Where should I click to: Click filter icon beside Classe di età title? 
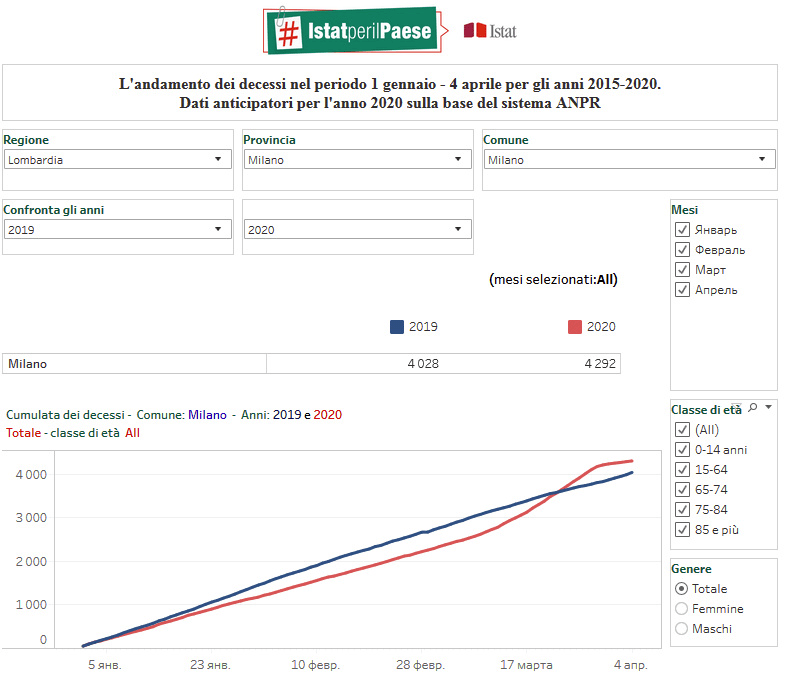(x=738, y=408)
